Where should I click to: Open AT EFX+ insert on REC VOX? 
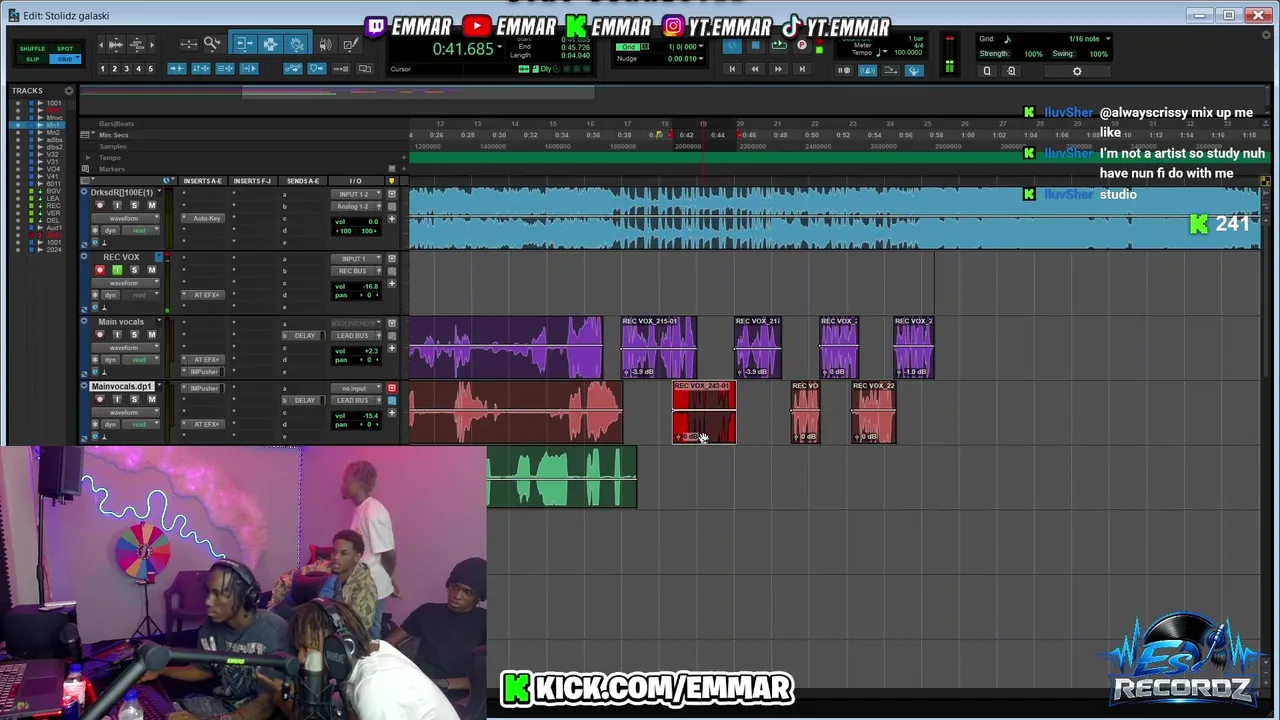point(203,295)
